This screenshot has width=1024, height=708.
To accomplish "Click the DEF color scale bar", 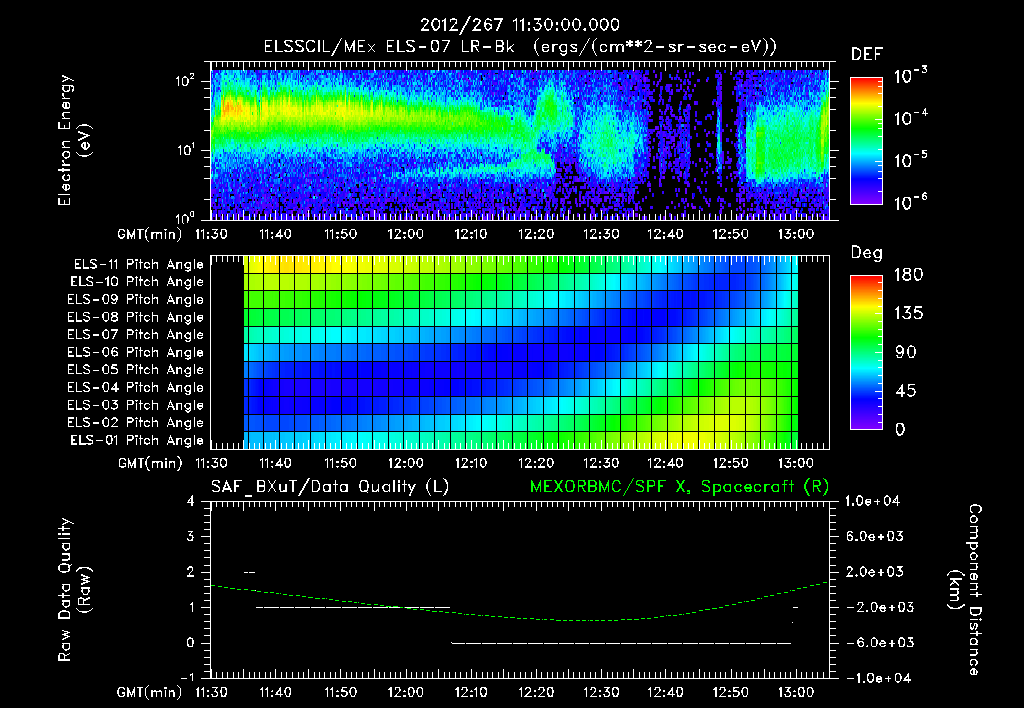I will pyautogui.click(x=866, y=141).
